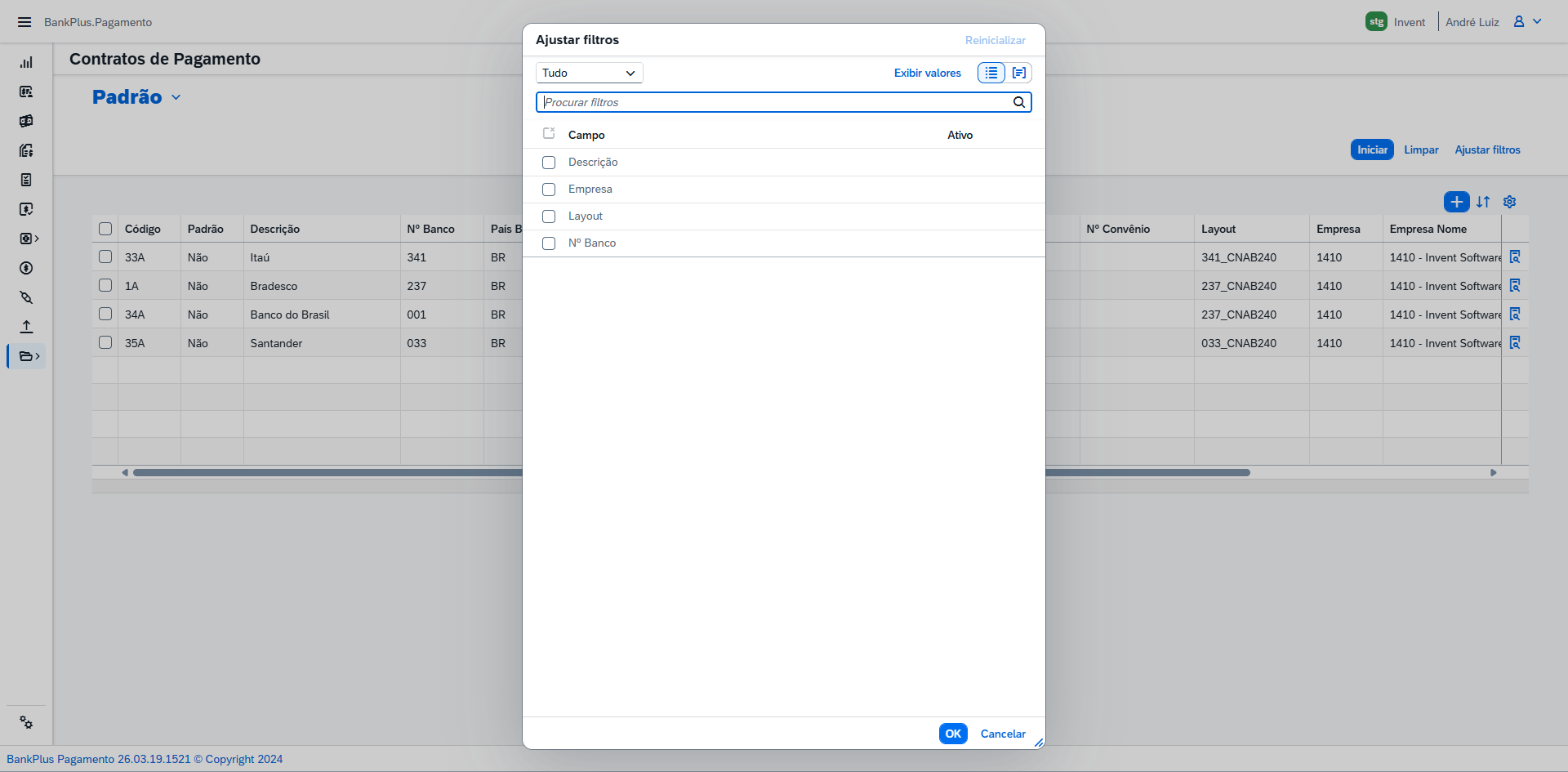The image size is (1568, 772).
Task: Open the sort arrows icon above table
Action: [1483, 202]
